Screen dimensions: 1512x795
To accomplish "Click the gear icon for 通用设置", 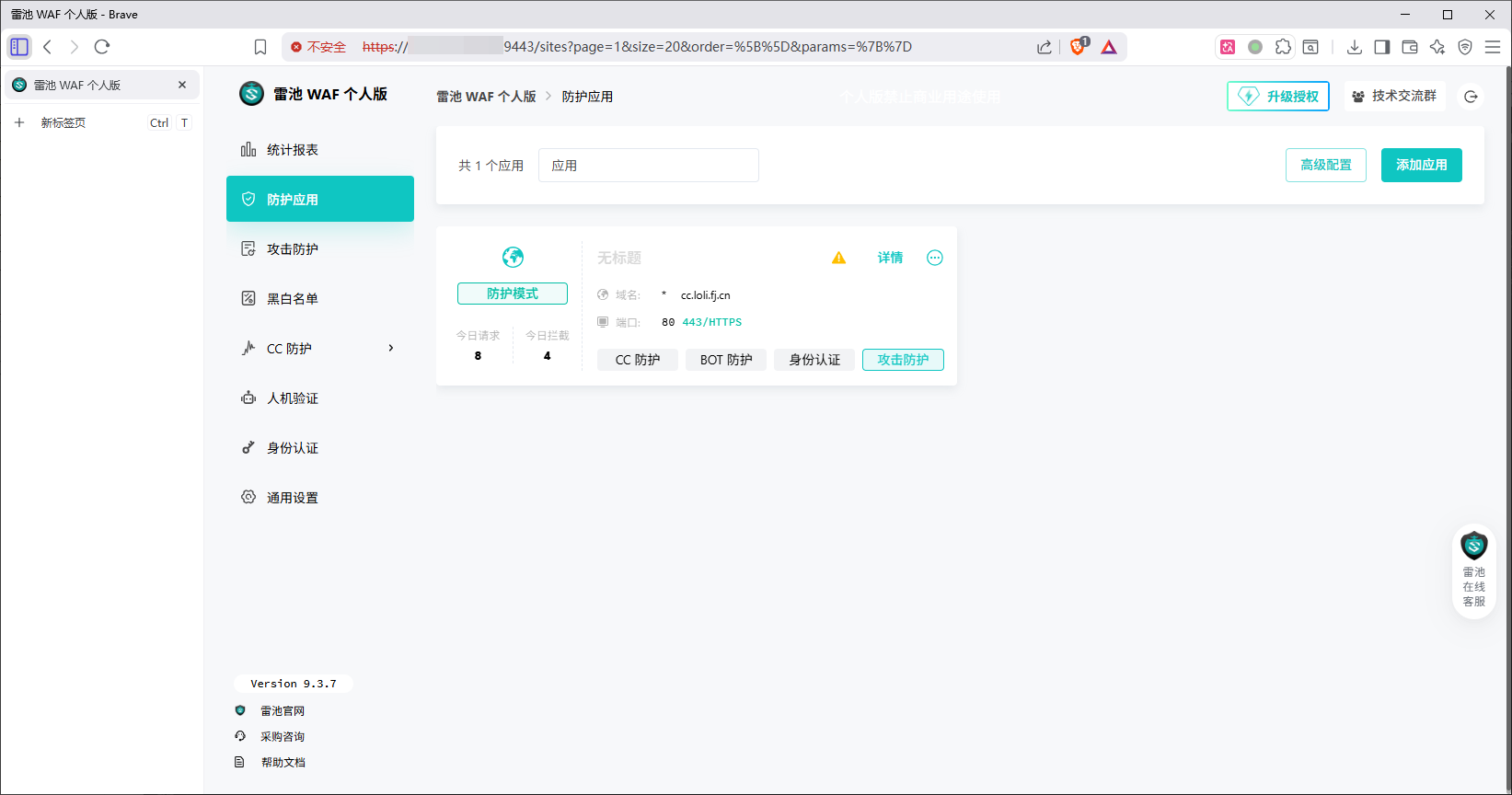I will coord(248,497).
